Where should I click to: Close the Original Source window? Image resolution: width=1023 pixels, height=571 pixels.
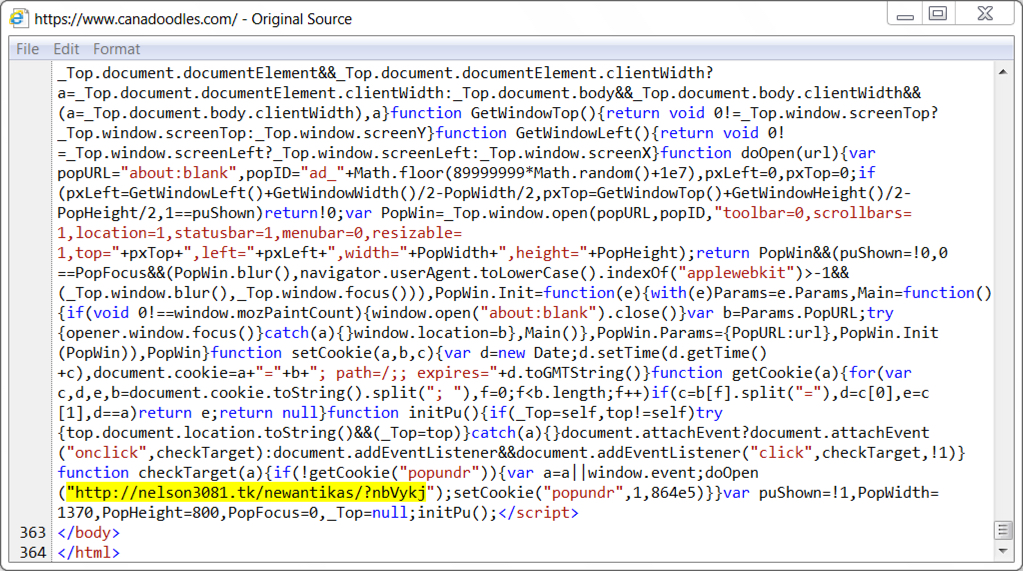pyautogui.click(x=985, y=14)
